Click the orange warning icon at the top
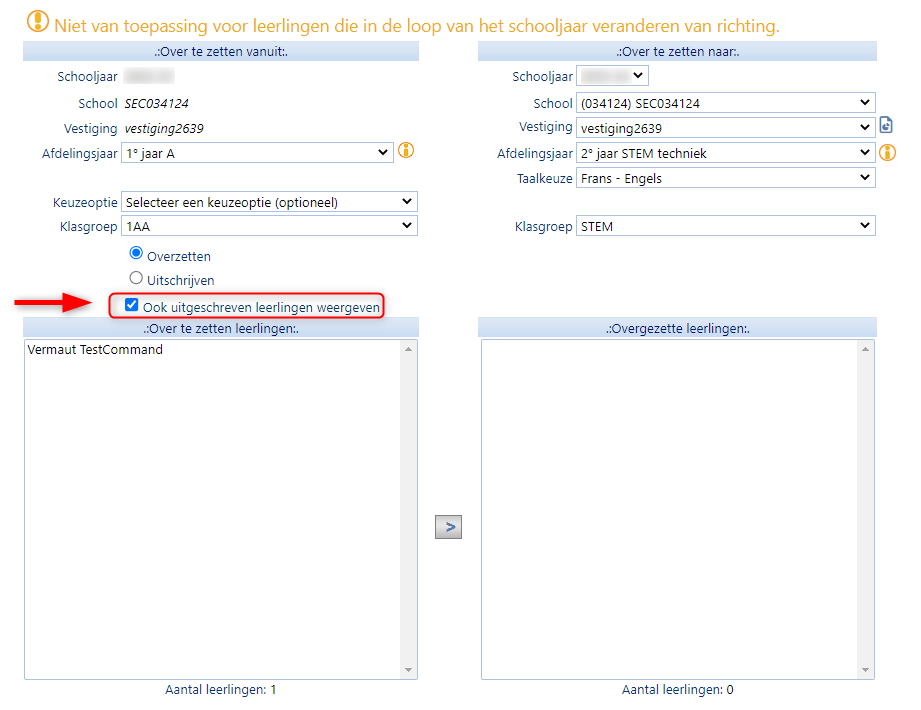 37,21
